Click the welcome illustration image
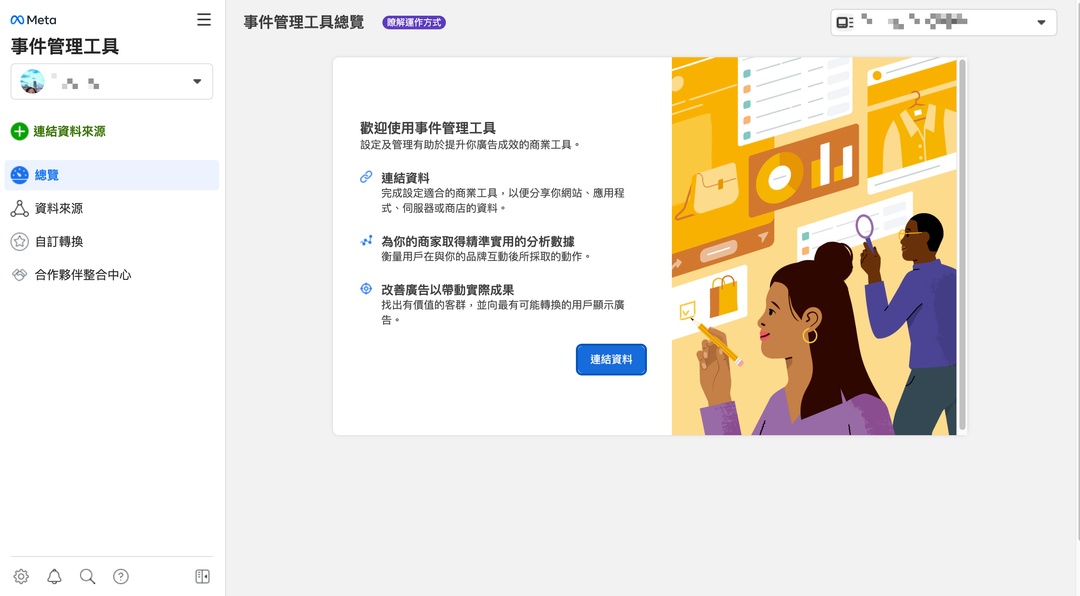This screenshot has height=596, width=1080. (814, 246)
